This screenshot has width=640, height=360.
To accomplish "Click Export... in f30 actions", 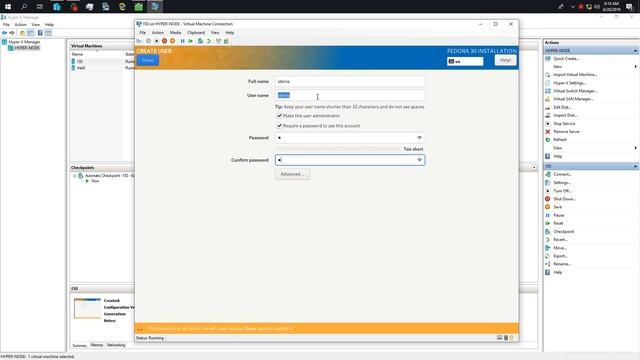I will click(x=560, y=256).
